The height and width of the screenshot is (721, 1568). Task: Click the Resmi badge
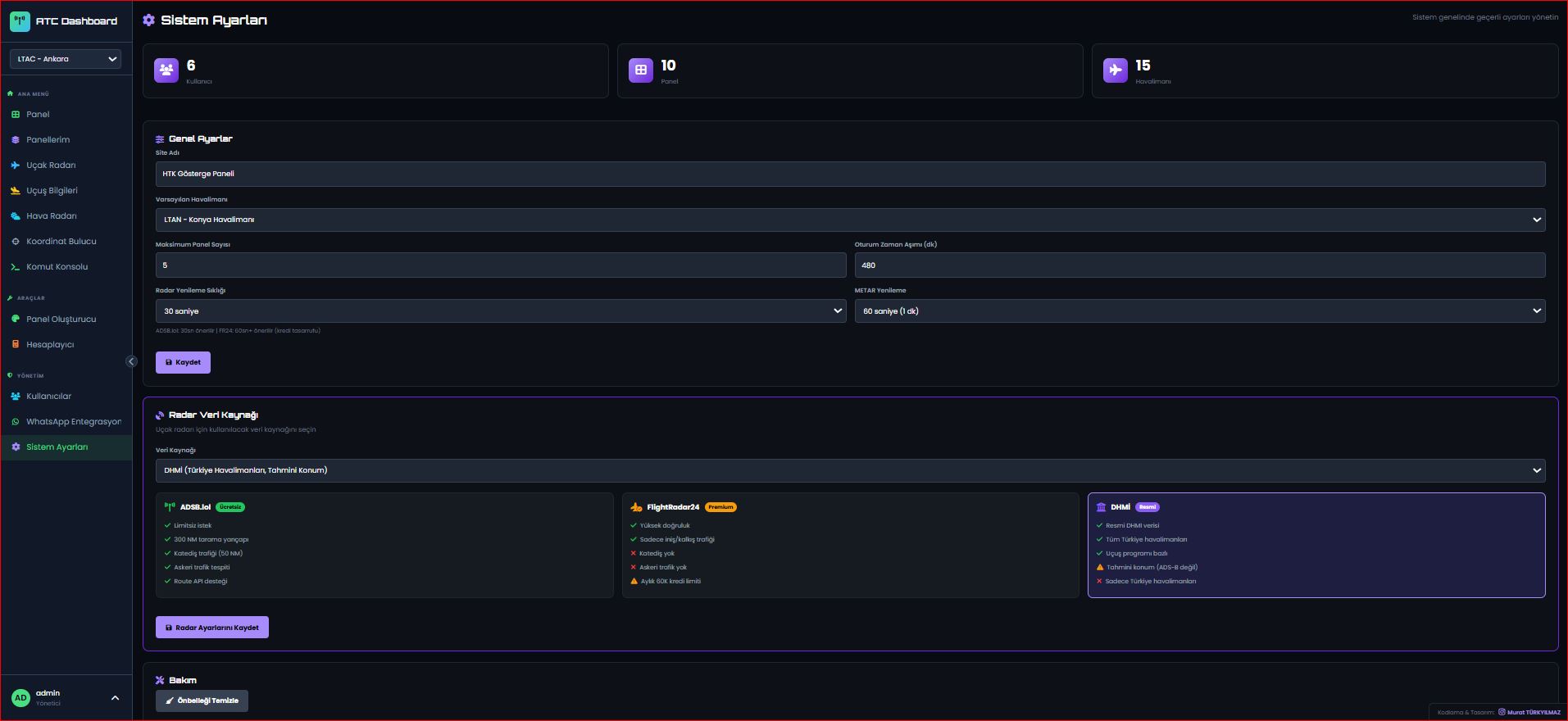1148,507
